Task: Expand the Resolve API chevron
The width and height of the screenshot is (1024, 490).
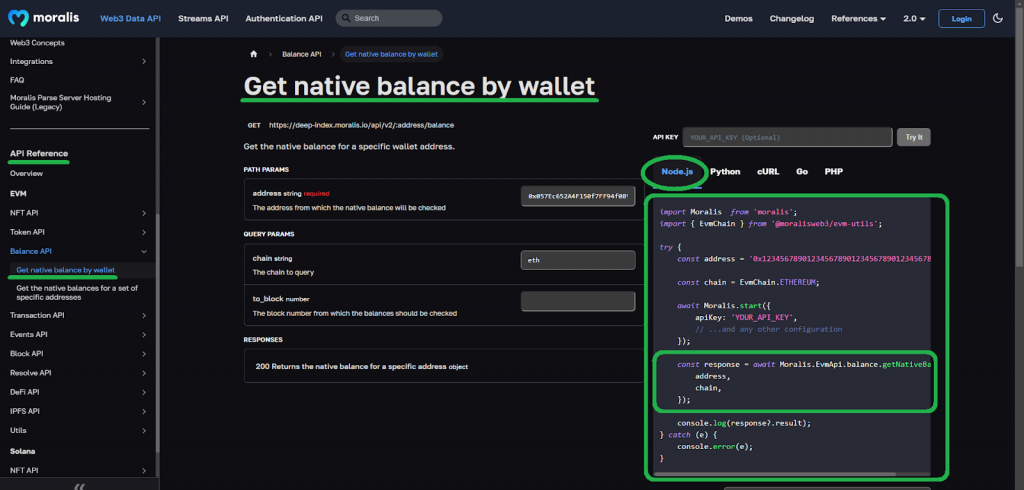Action: pyautogui.click(x=144, y=373)
